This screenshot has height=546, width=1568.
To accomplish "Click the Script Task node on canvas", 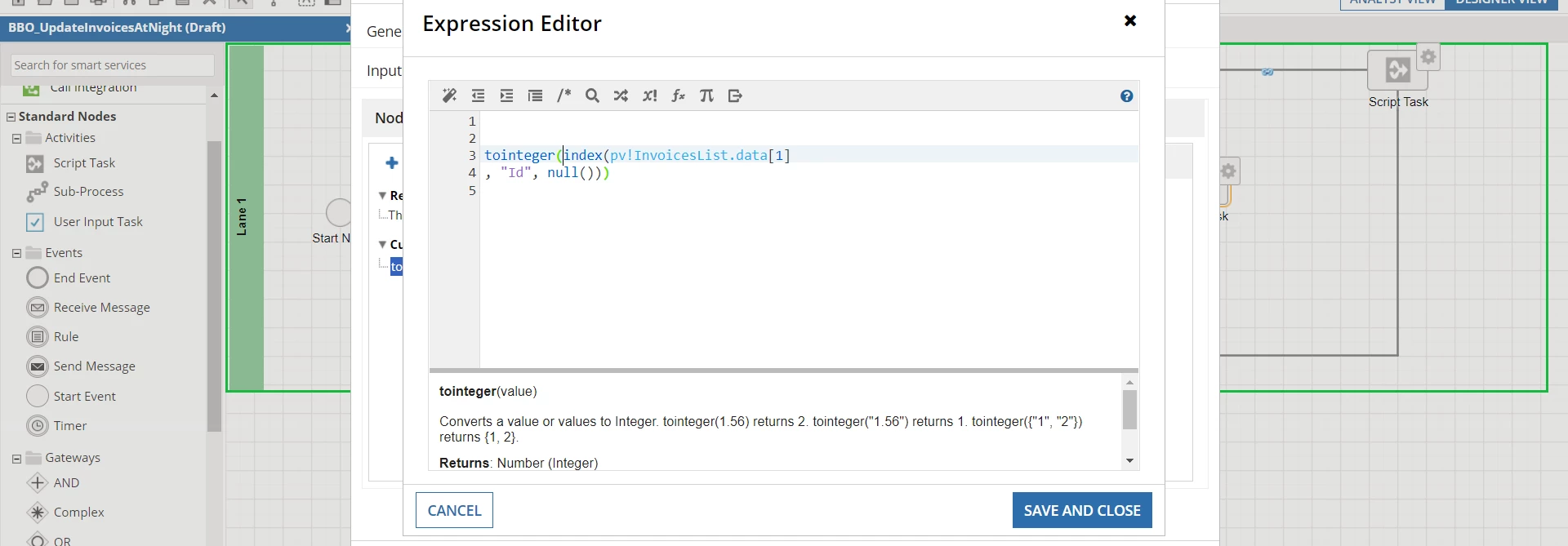I will [x=1397, y=70].
